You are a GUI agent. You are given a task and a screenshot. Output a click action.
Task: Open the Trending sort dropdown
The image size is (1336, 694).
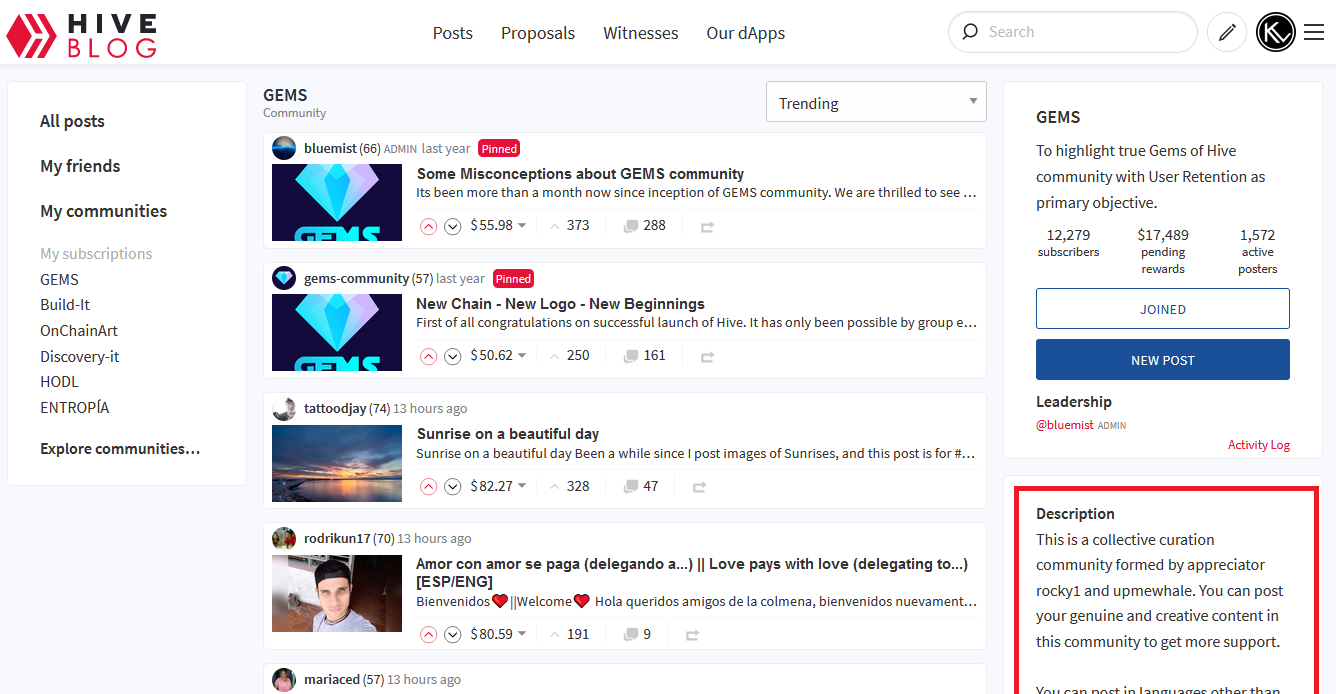pos(876,102)
